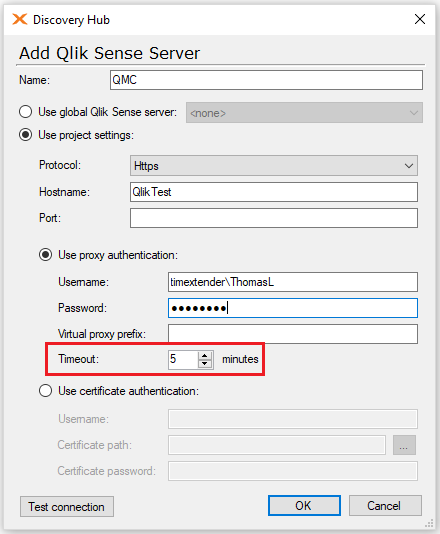Confirm the dialog with OK
Viewport: 440px width, 534px height.
pos(304,506)
